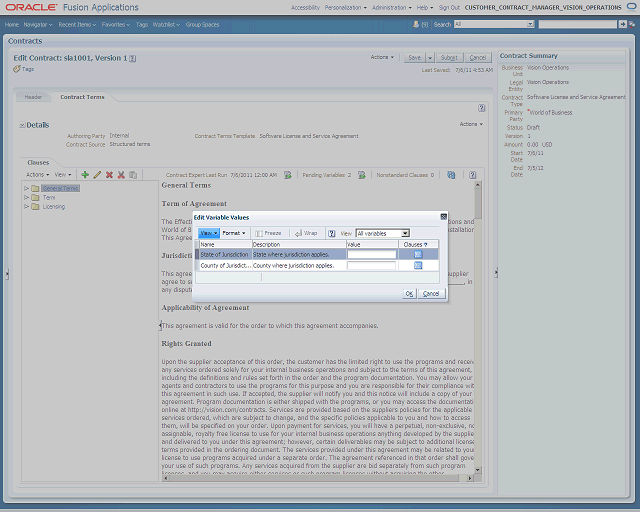
Task: Collapse the Contract Summary pane splitter
Action: pos(496,272)
